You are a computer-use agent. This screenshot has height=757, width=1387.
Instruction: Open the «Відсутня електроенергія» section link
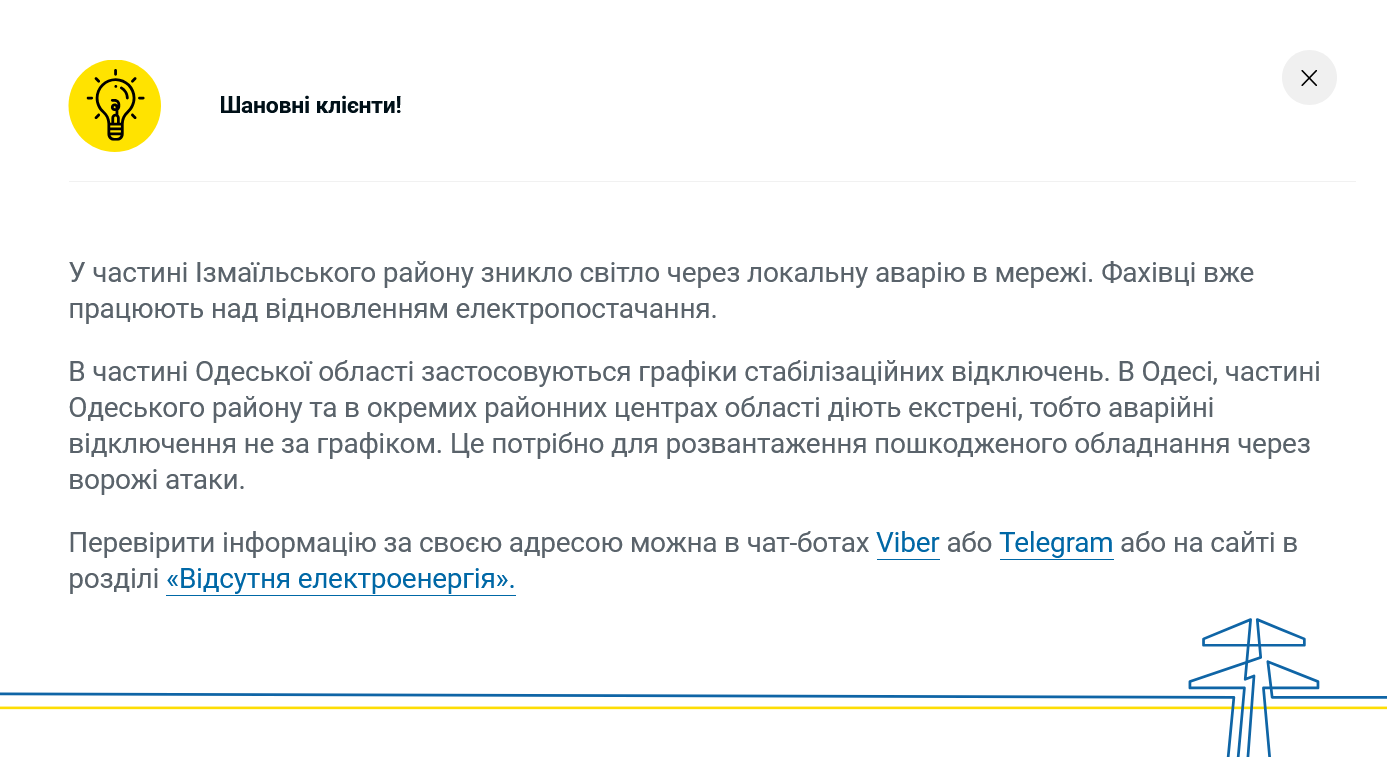tap(340, 579)
